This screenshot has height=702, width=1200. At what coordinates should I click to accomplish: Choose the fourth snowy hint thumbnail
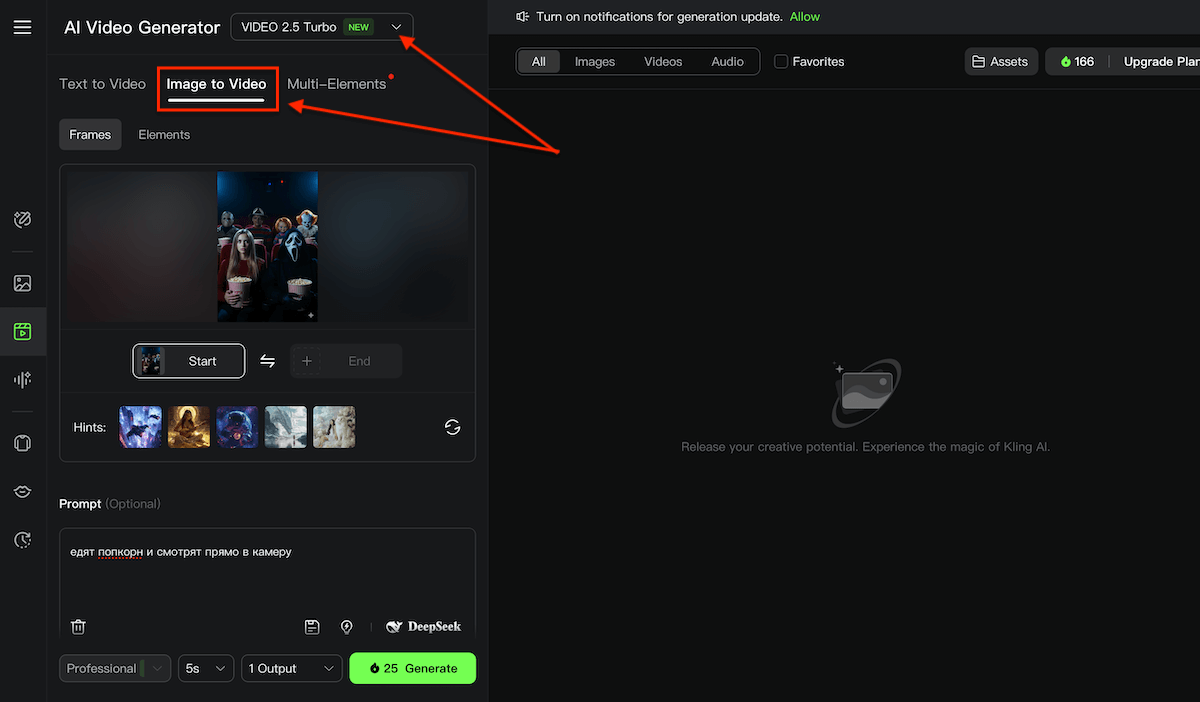click(286, 427)
